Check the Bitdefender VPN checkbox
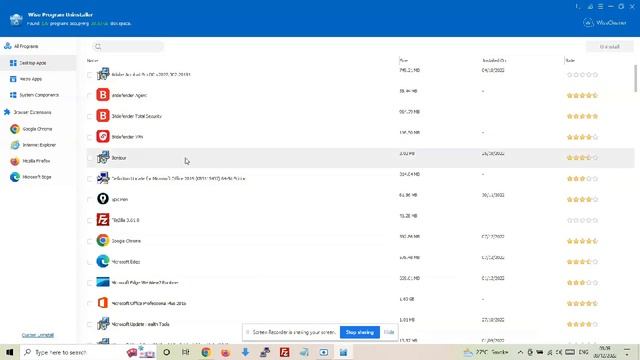 89,137
